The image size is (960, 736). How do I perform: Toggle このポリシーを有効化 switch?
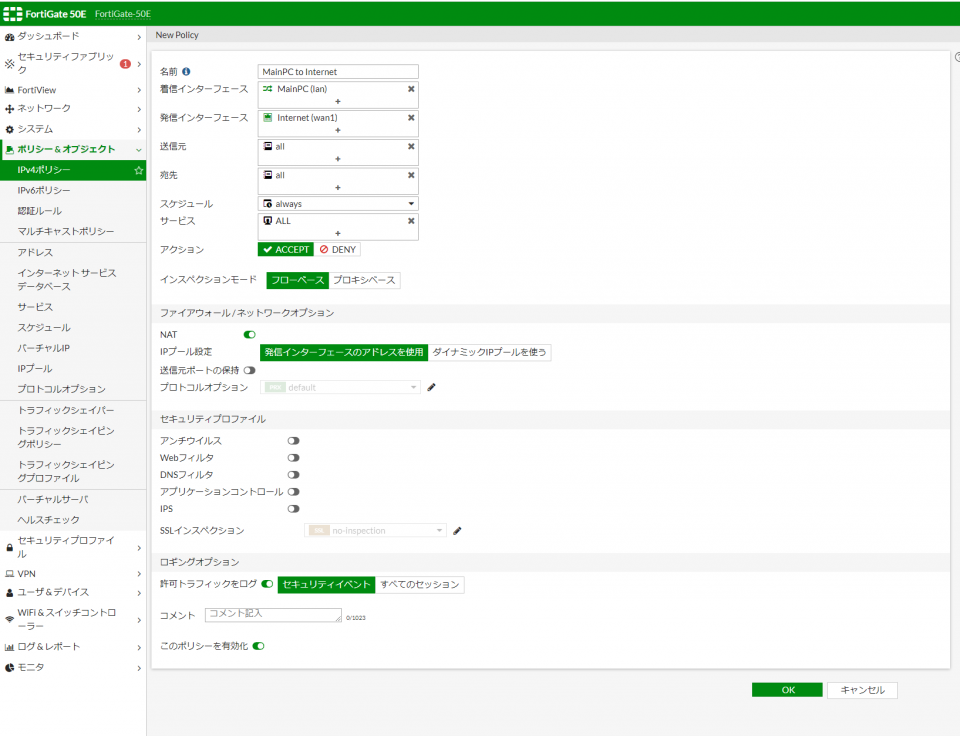point(258,646)
